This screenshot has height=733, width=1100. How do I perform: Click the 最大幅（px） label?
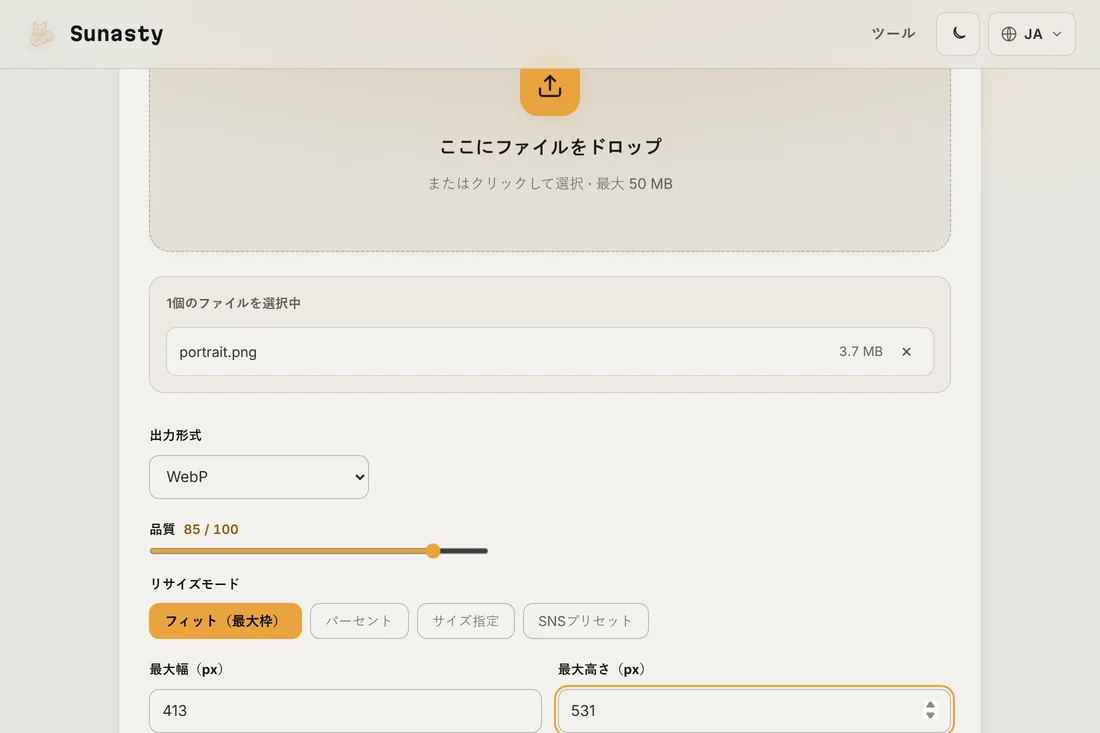pos(187,669)
